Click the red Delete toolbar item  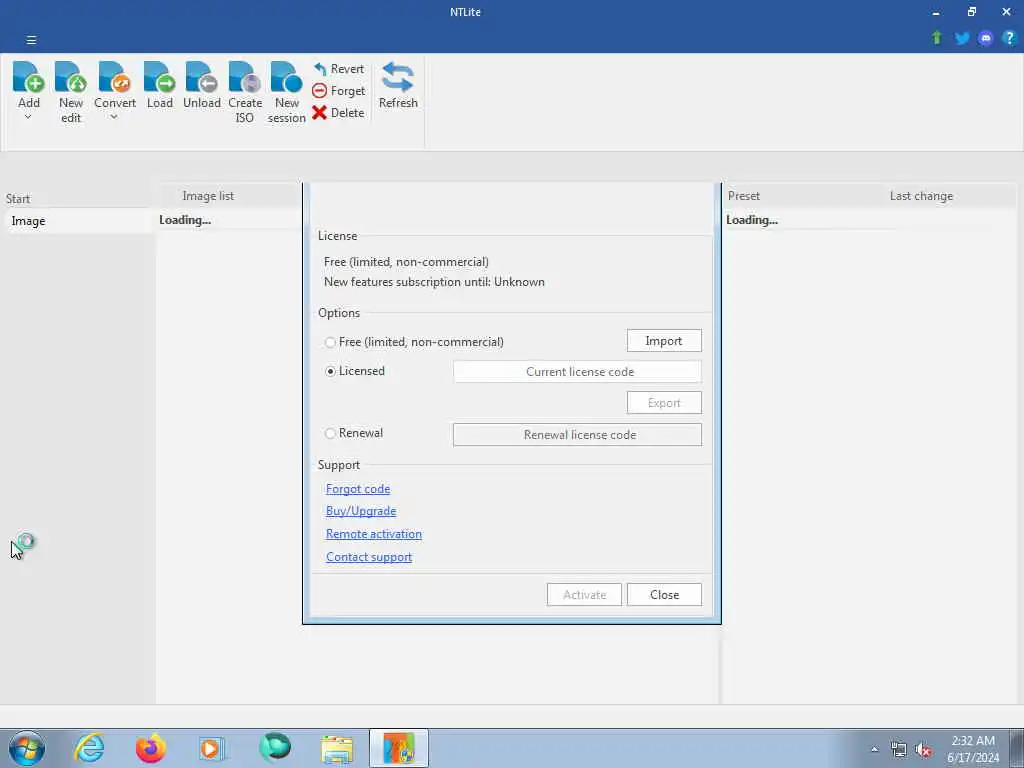tap(338, 112)
